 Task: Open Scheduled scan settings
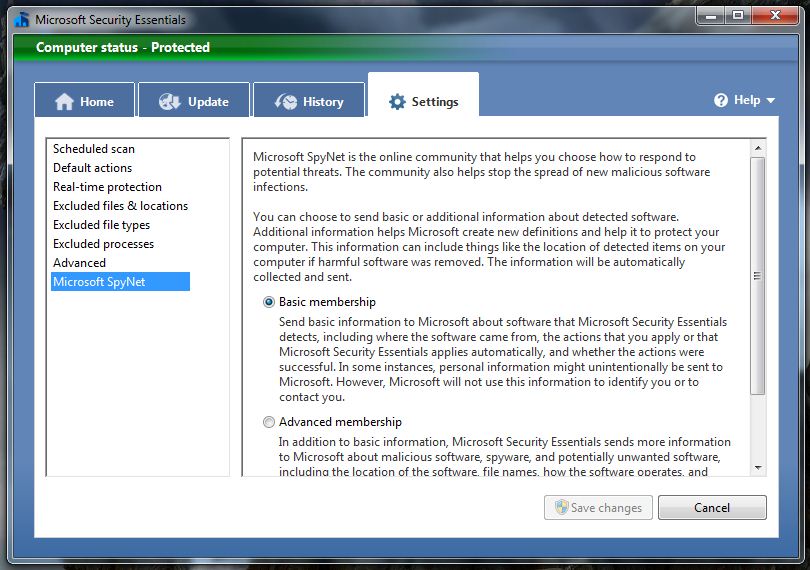(94, 149)
